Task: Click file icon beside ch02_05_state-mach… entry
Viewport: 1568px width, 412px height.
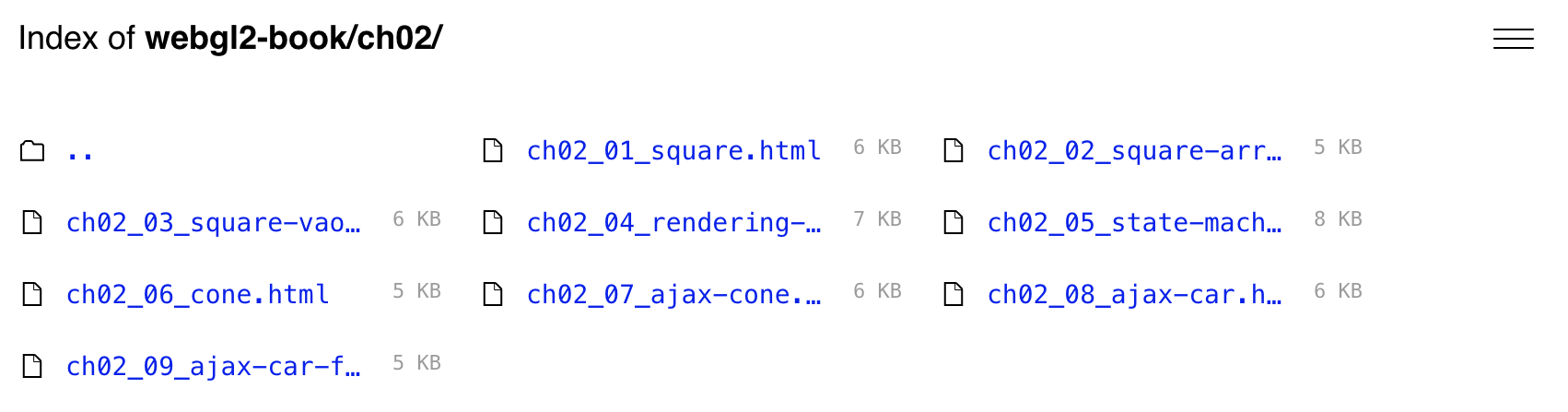Action: (954, 222)
